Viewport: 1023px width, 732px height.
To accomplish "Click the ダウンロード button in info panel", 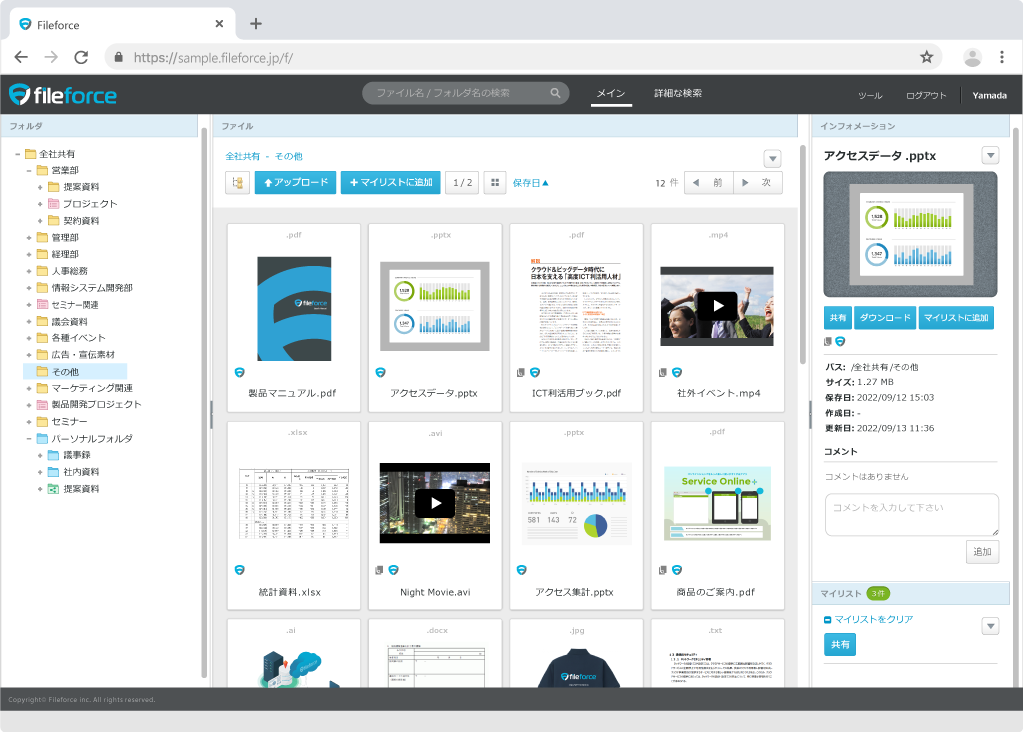I will 884,318.
